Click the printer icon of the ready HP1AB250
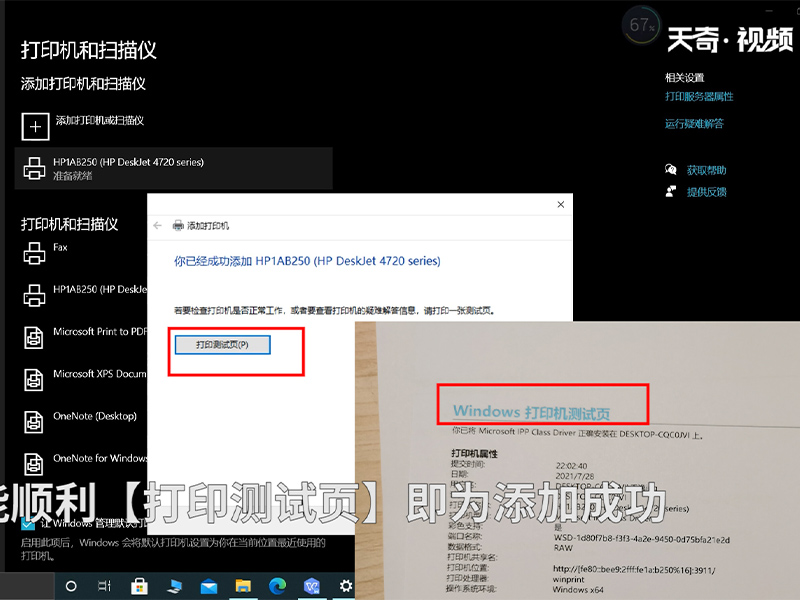 coord(34,169)
